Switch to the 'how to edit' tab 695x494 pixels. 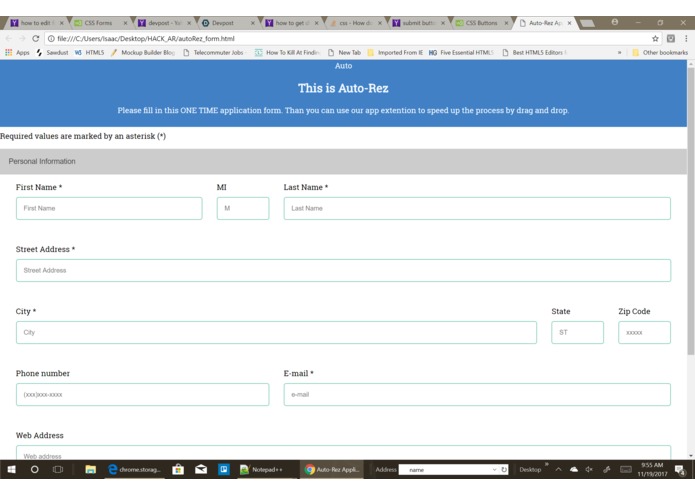(x=37, y=23)
